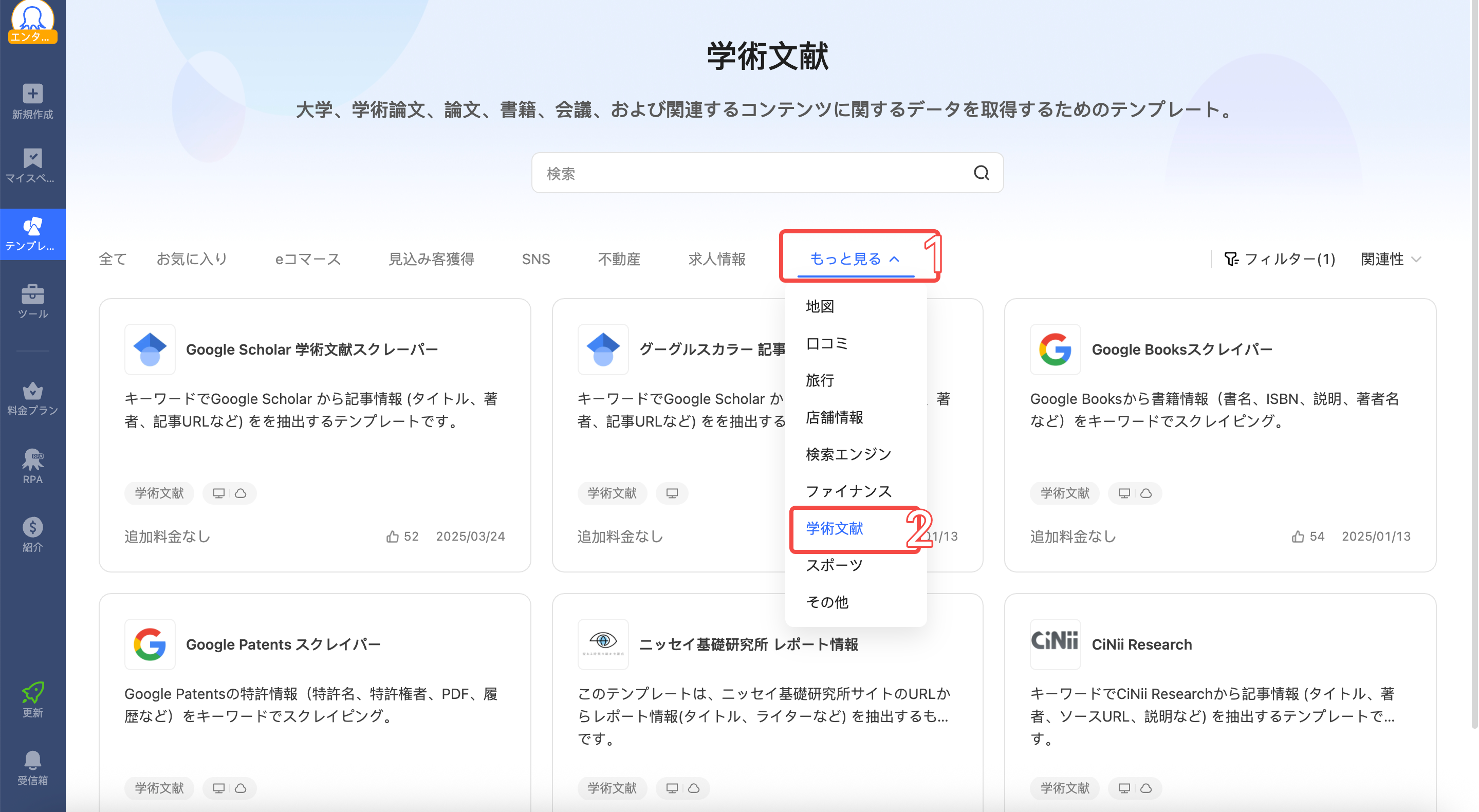Open Google Patents スクレイパー template
Image resolution: width=1479 pixels, height=812 pixels.
[283, 644]
